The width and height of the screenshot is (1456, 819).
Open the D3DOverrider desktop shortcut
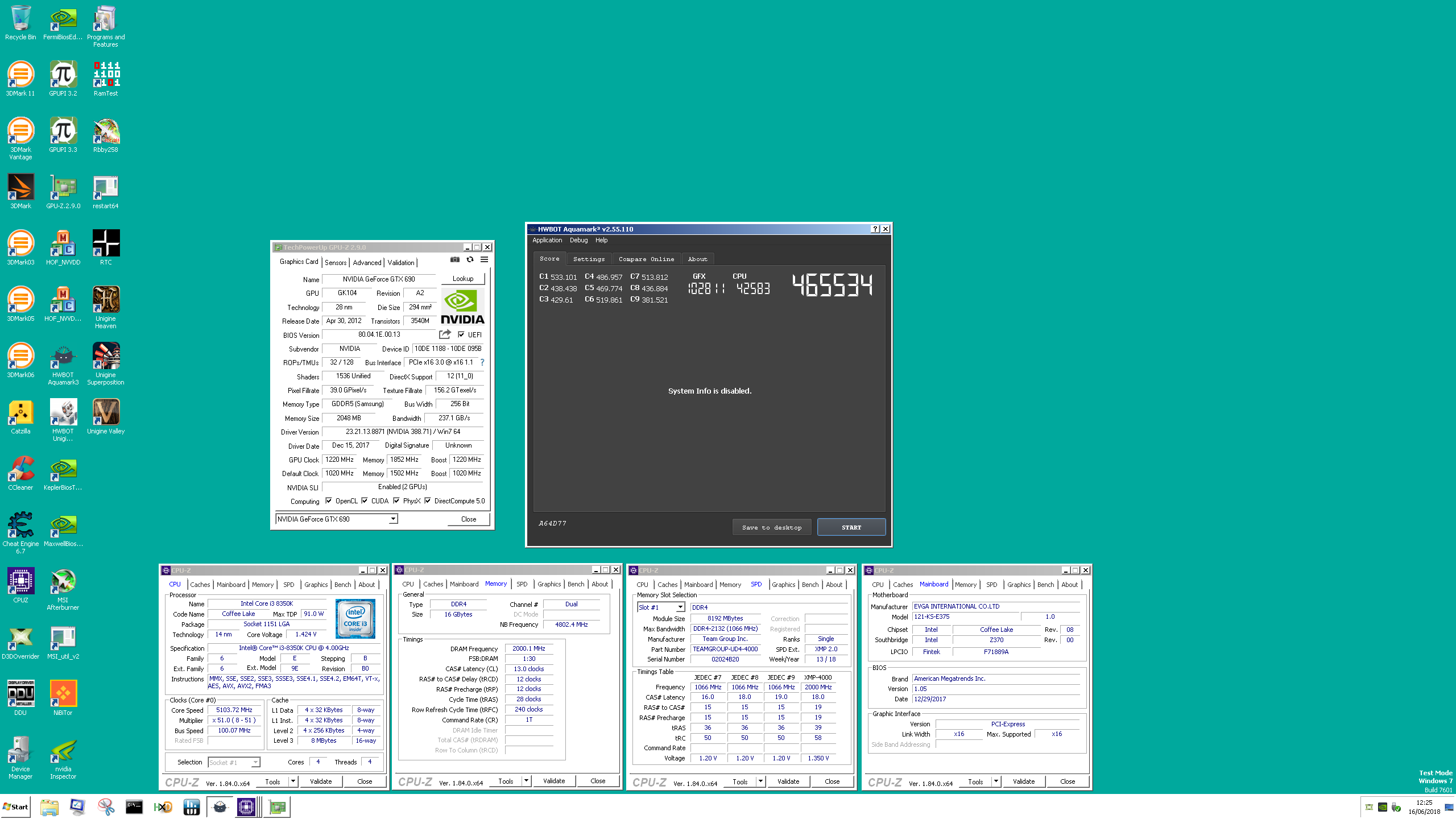pos(20,642)
